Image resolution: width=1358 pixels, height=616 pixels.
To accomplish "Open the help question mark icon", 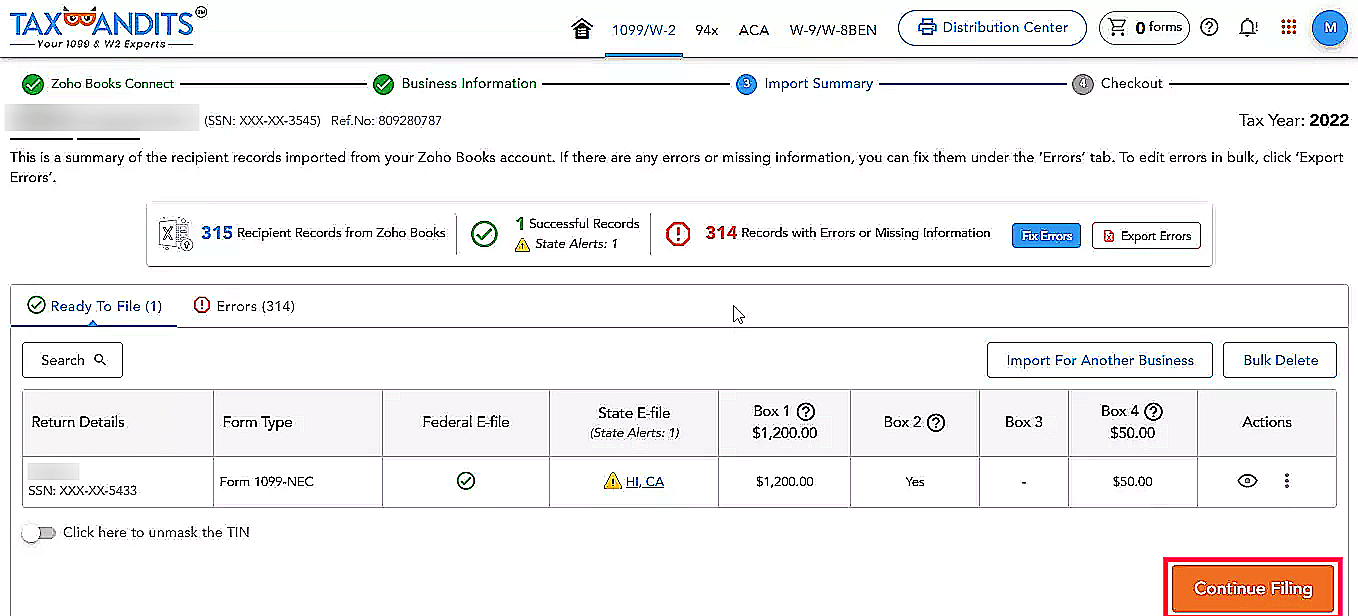I will (x=1209, y=28).
